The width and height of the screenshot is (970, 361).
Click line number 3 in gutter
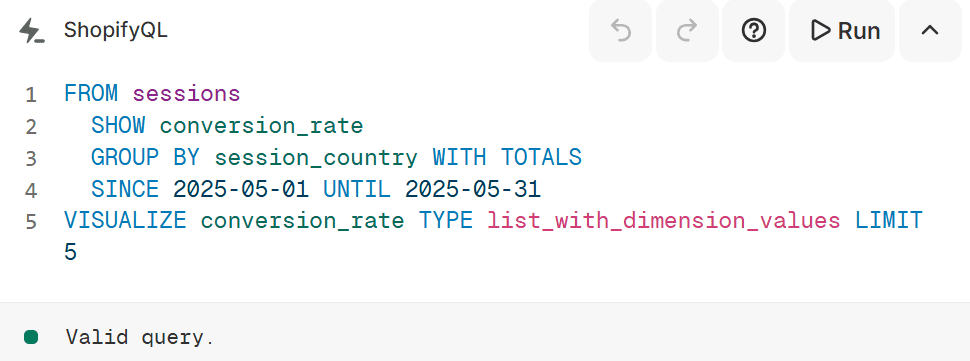coord(31,158)
